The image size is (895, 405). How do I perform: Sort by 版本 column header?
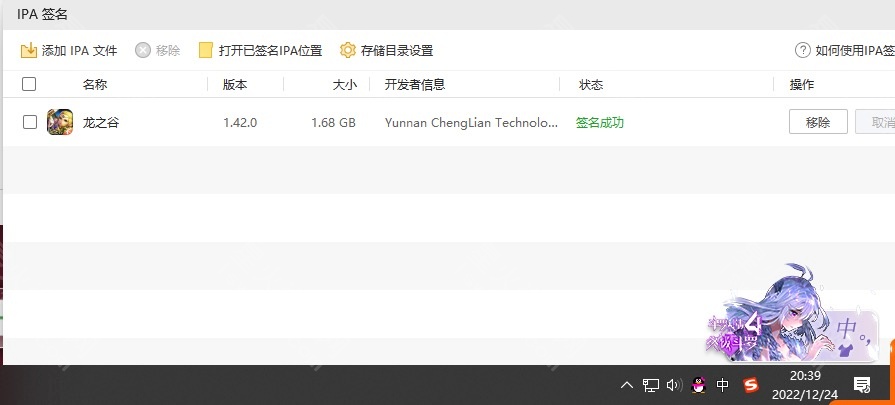pos(235,85)
